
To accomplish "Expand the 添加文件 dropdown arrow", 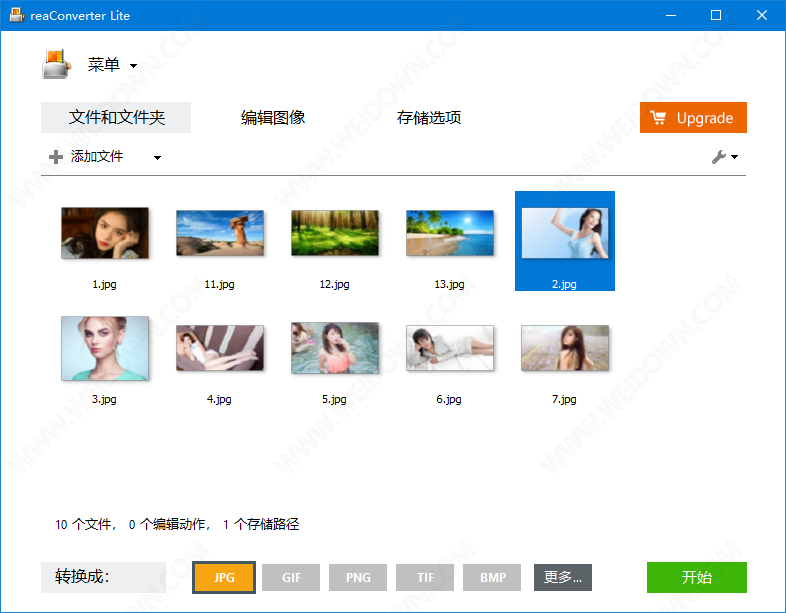I will (x=157, y=157).
